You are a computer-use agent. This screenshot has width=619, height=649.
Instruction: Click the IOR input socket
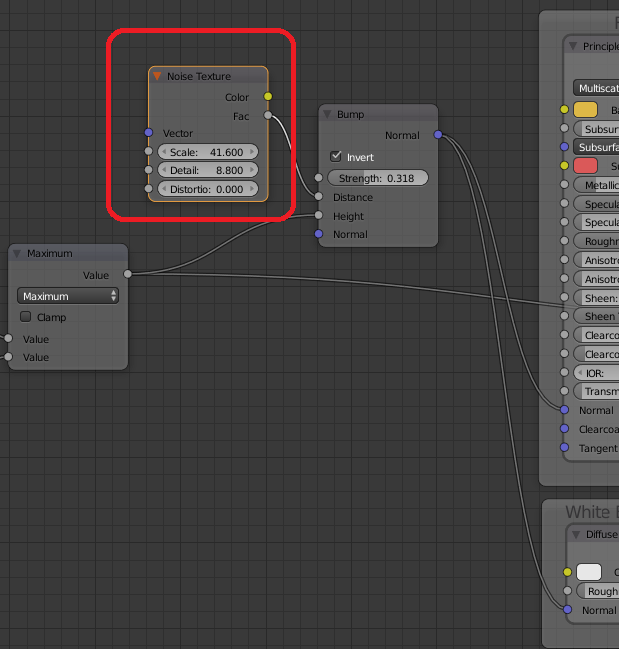pyautogui.click(x=564, y=372)
